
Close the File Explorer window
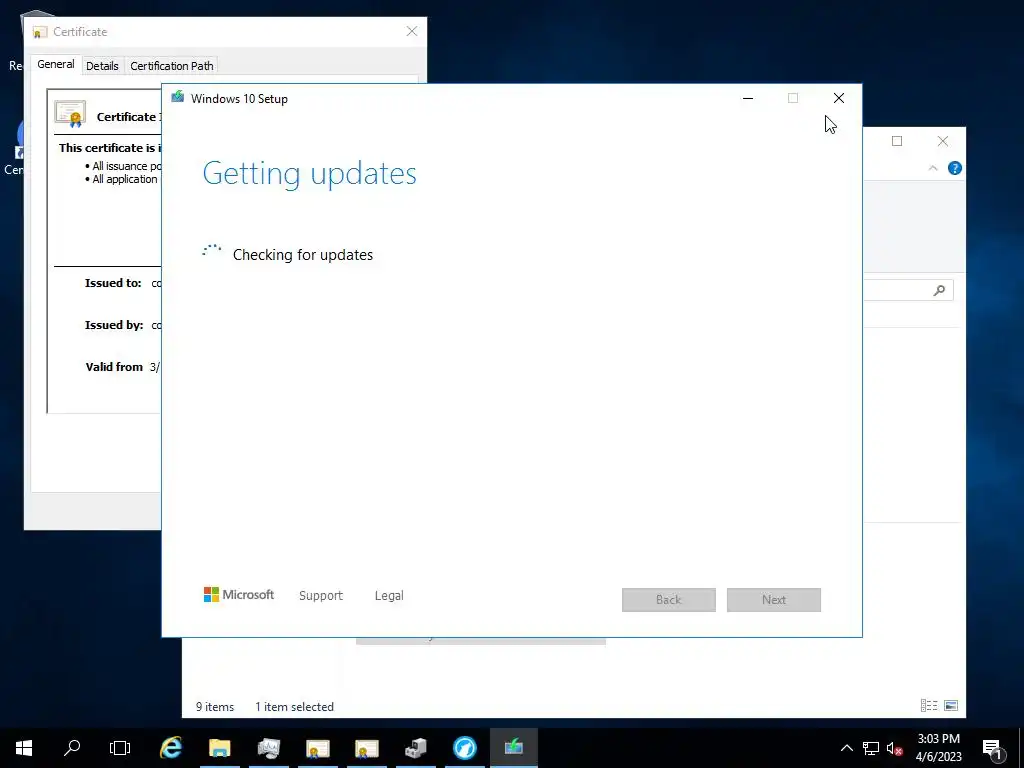coord(943,141)
